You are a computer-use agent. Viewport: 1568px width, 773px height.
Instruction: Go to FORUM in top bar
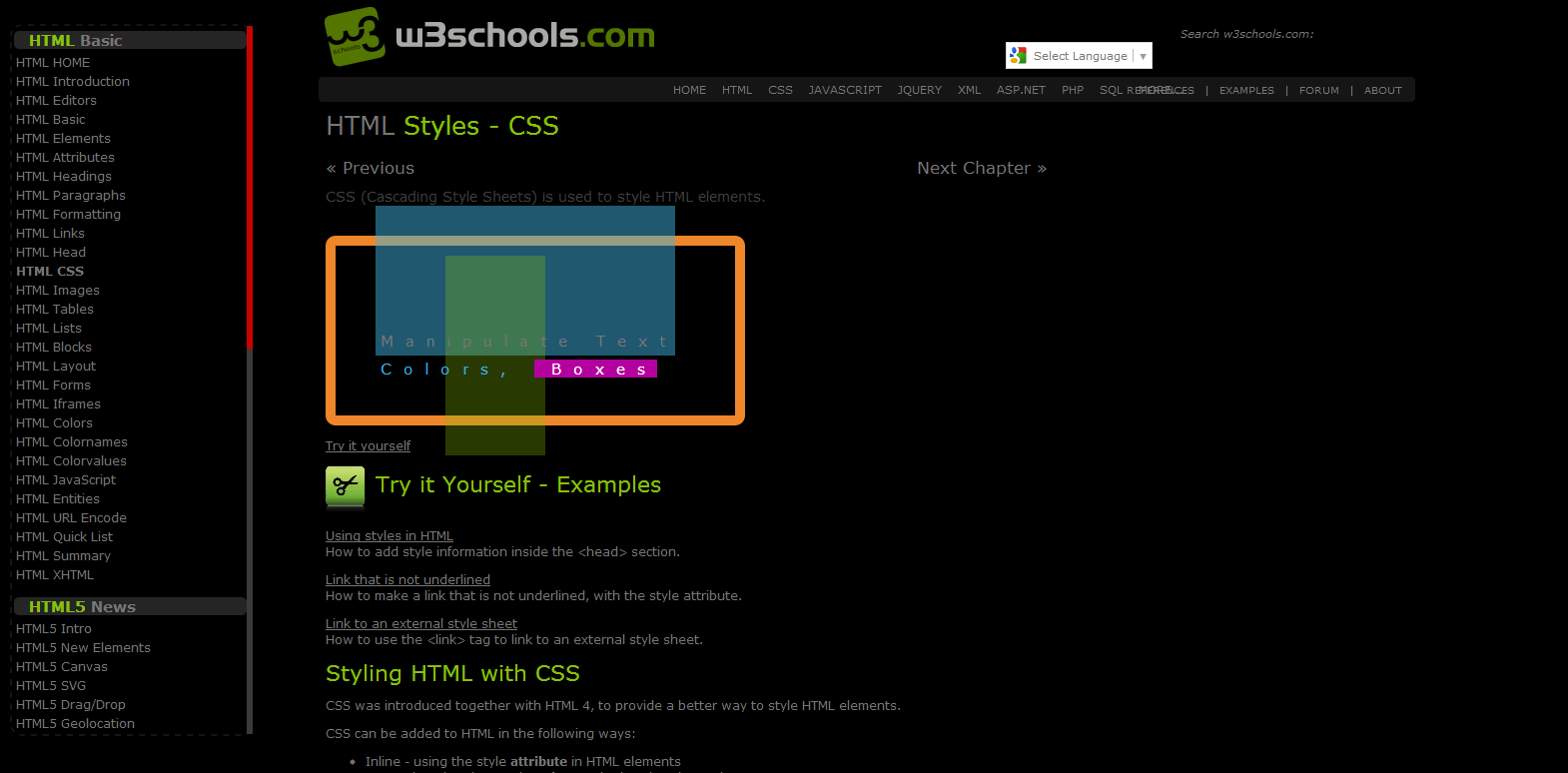(x=1318, y=90)
